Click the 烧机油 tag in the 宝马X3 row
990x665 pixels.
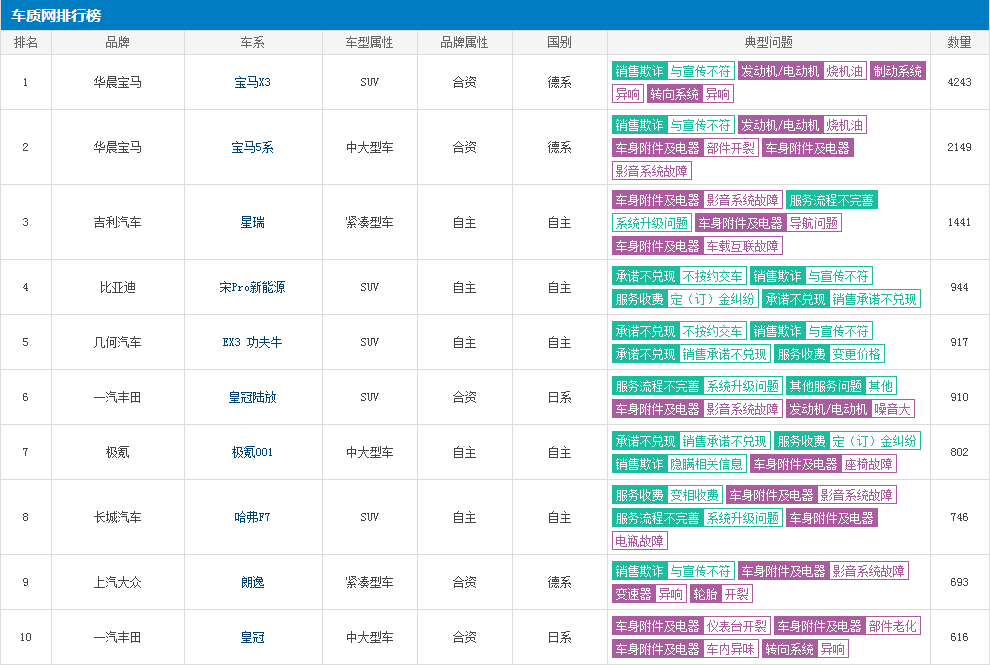pos(845,71)
